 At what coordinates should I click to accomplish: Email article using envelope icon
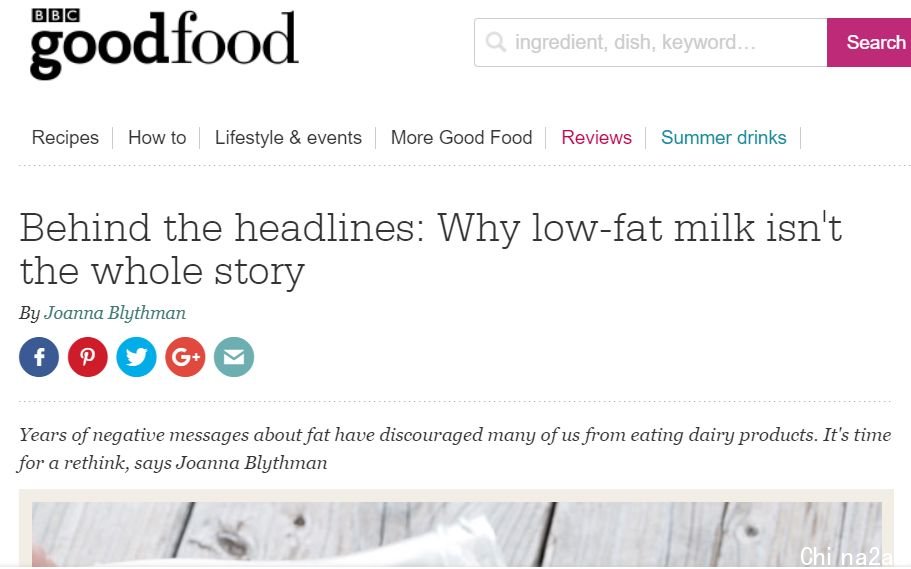click(x=234, y=357)
